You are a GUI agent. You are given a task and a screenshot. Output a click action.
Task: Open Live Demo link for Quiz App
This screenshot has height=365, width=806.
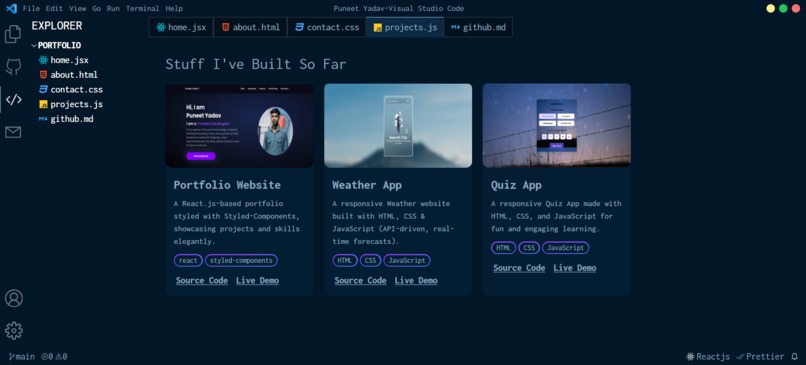575,268
